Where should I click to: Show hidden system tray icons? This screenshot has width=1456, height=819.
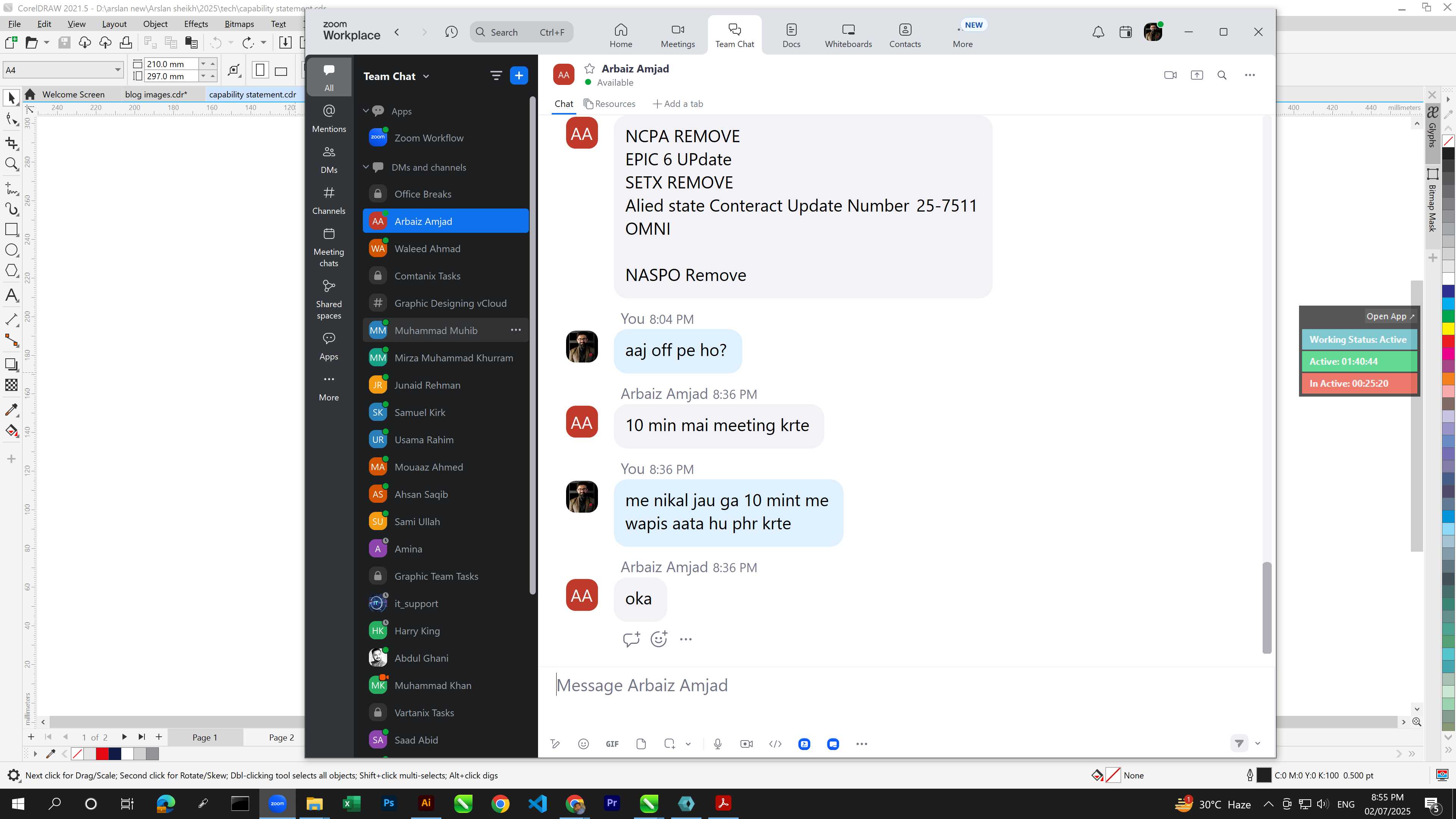point(1268,804)
